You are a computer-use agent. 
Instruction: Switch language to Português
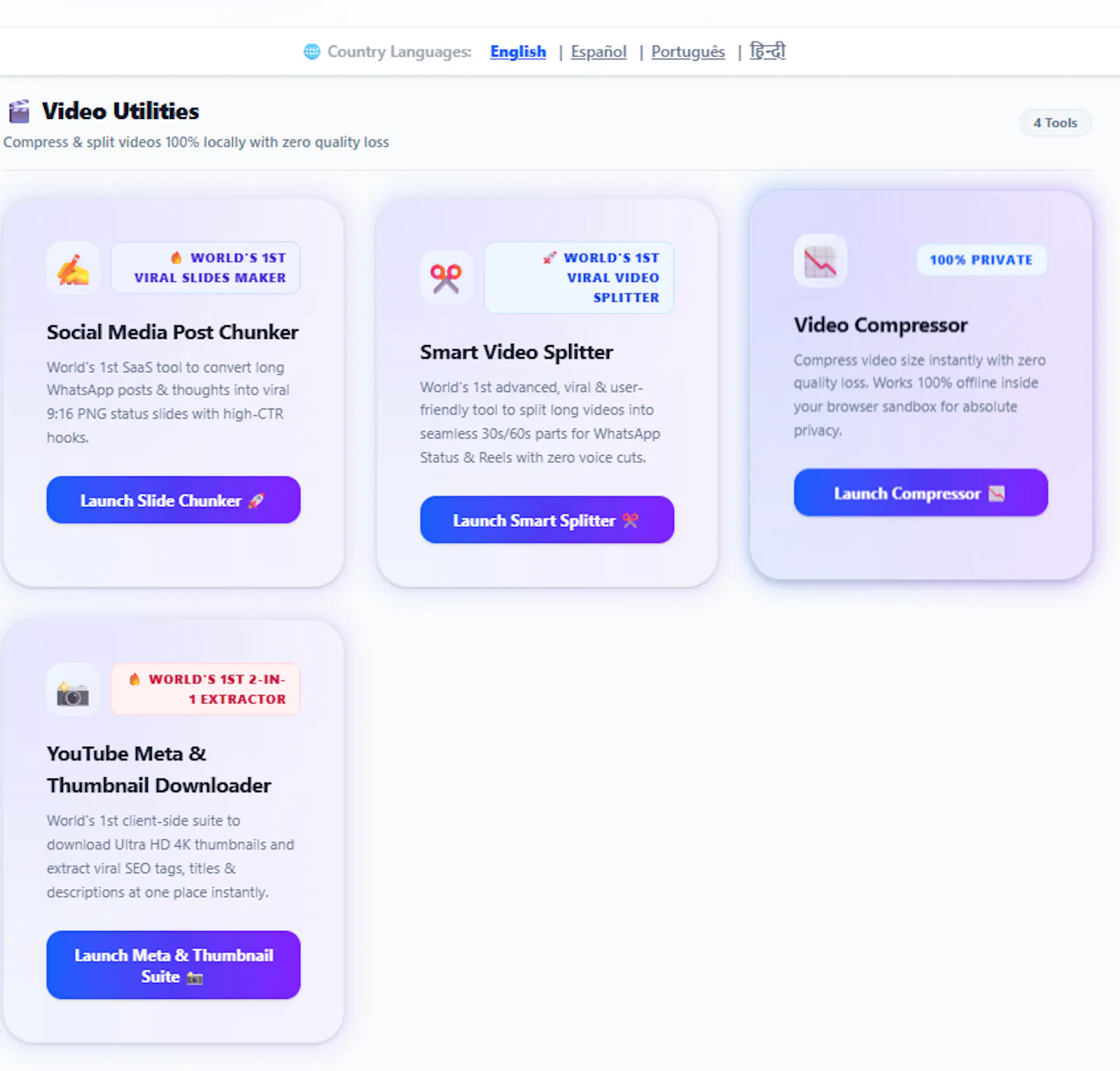tap(688, 52)
